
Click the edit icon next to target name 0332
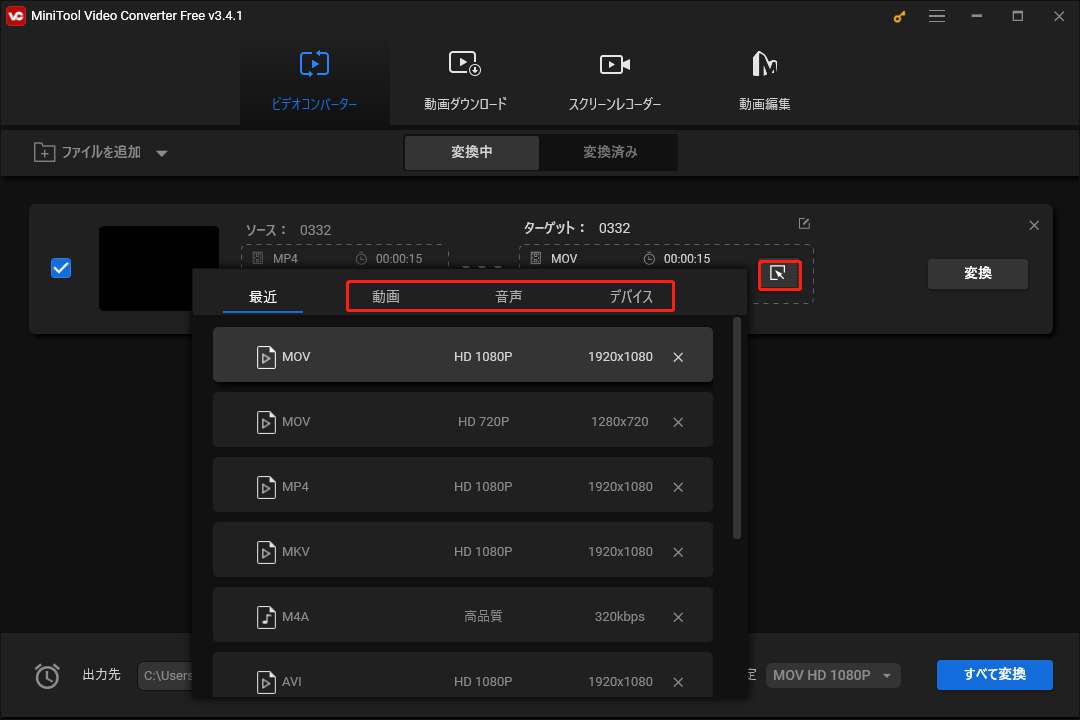click(x=804, y=224)
